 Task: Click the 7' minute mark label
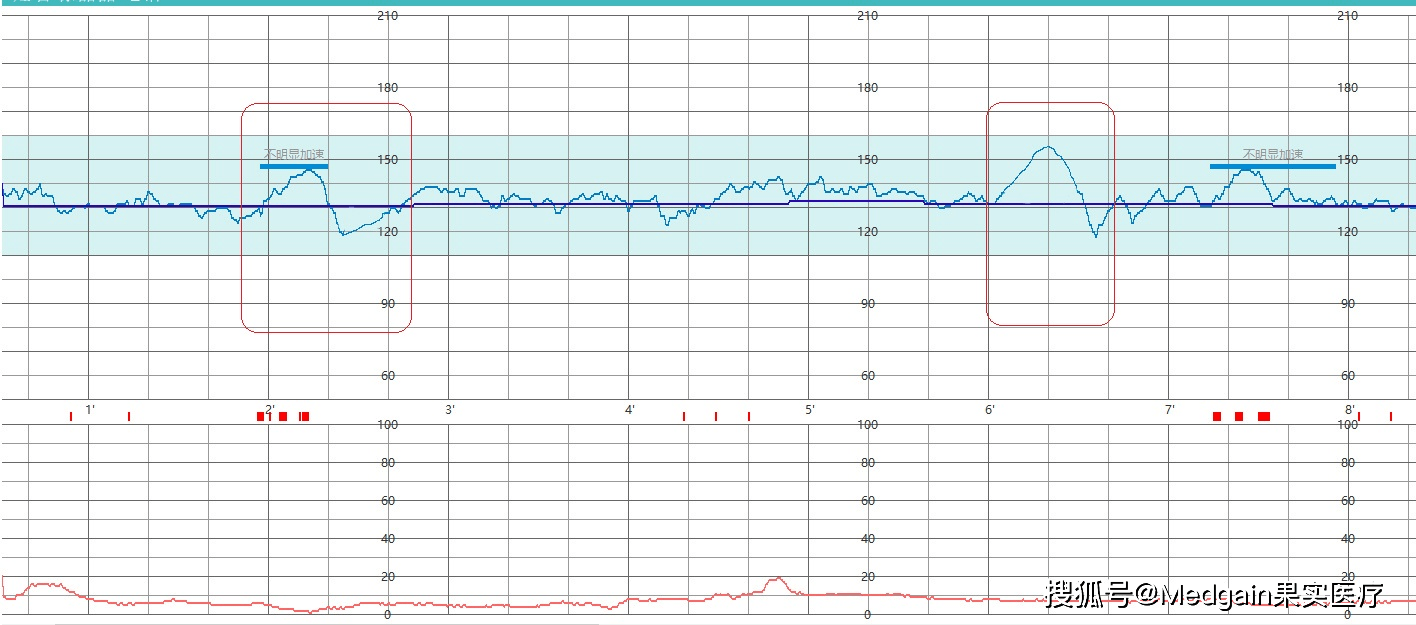click(1170, 410)
